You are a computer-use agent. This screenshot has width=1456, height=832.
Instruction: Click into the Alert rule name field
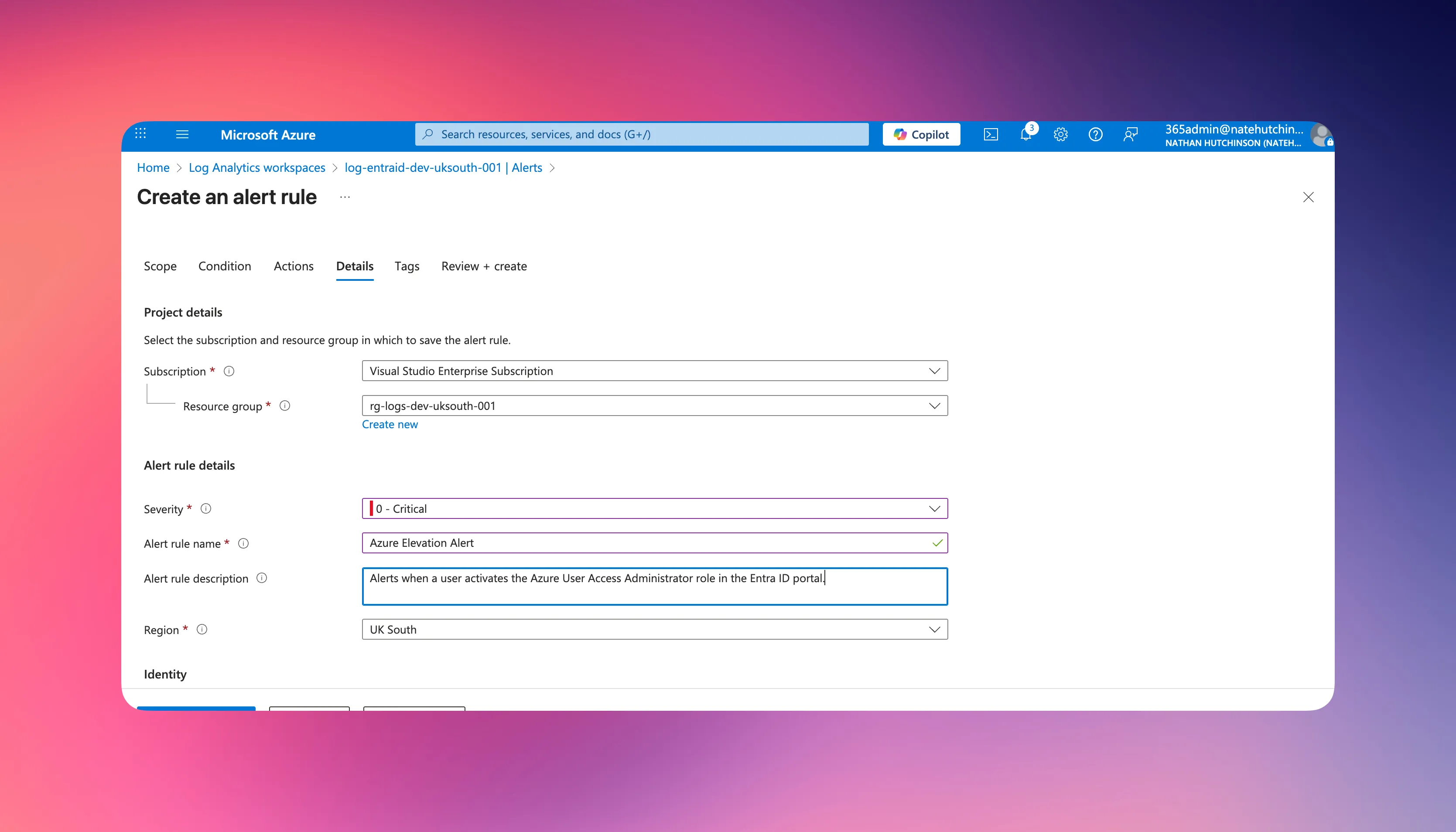click(655, 543)
